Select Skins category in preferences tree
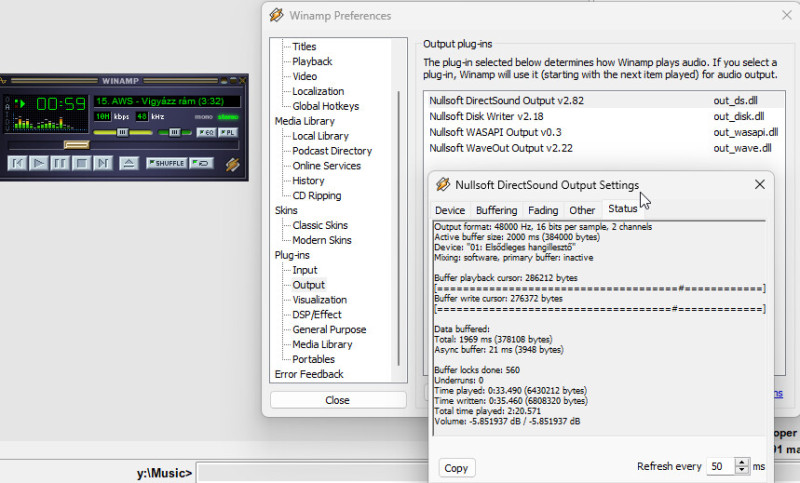Image resolution: width=800 pixels, height=483 pixels. tap(286, 210)
